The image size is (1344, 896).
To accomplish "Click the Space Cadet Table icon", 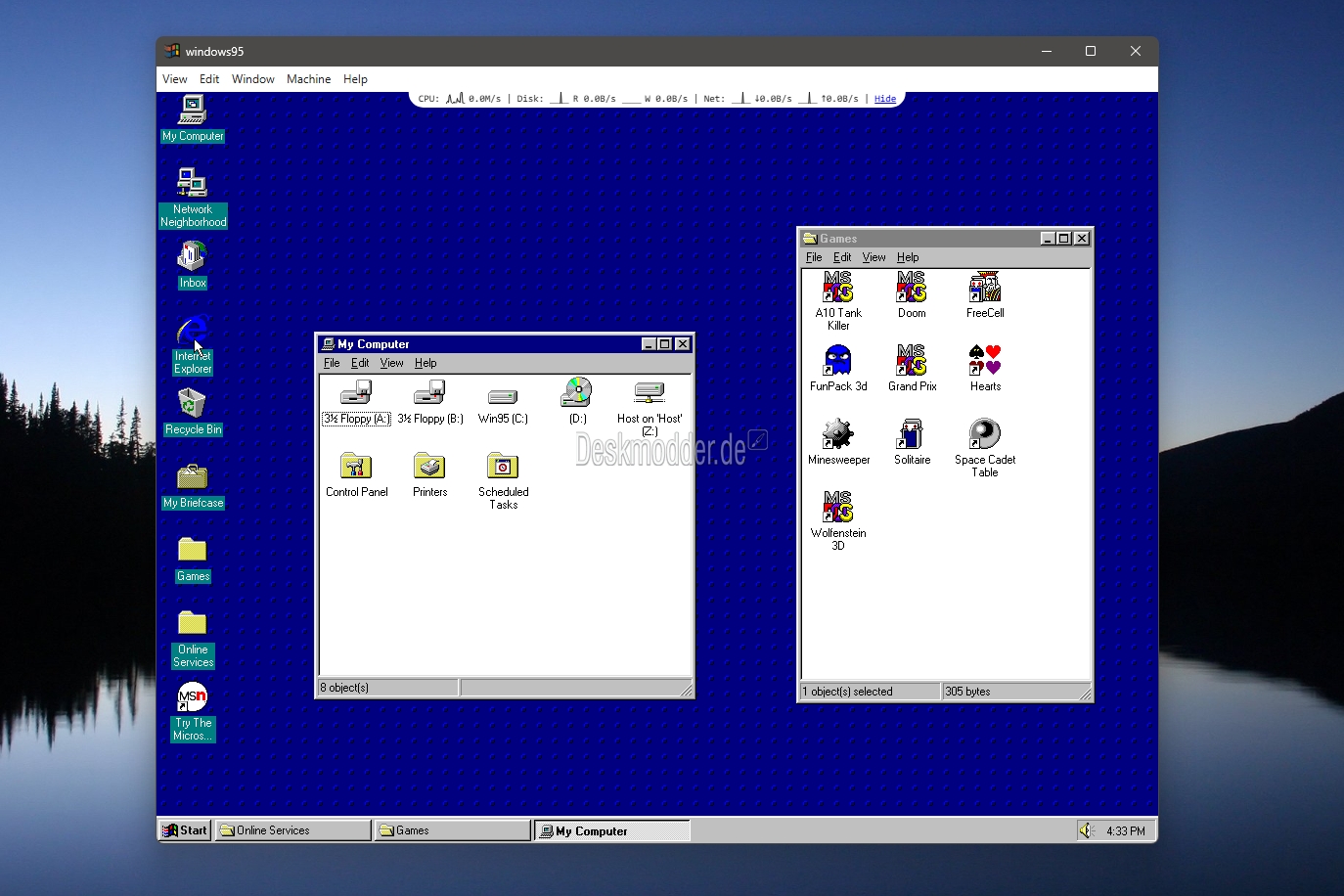I will 984,435.
